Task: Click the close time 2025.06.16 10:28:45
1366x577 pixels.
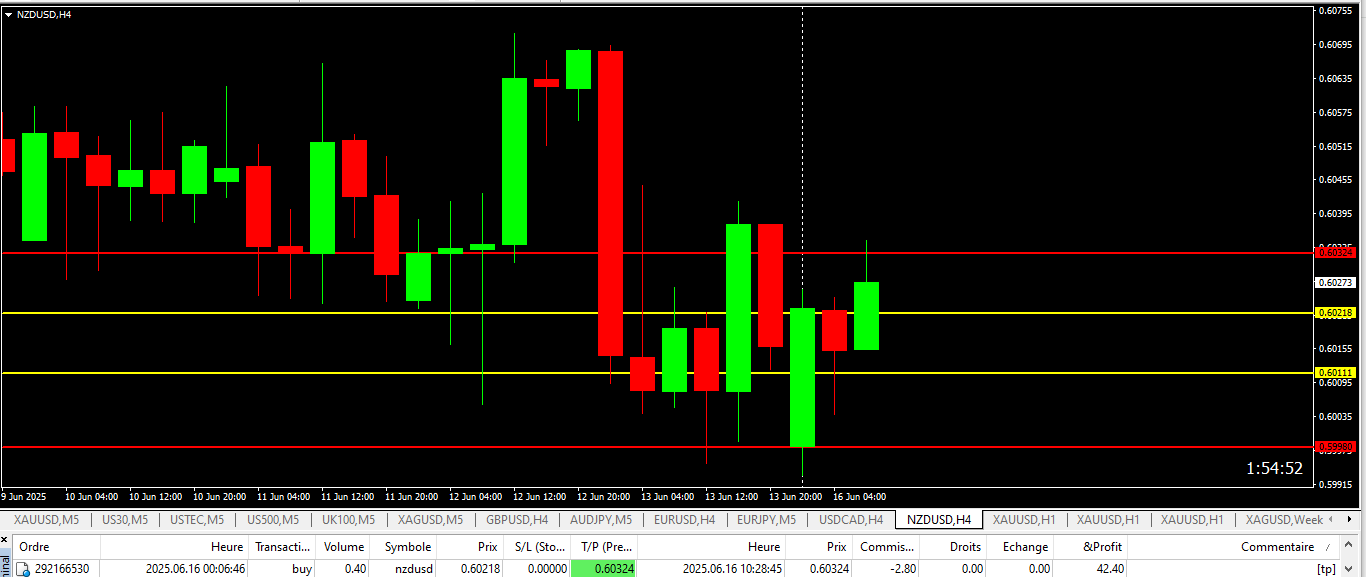Action: [732, 569]
